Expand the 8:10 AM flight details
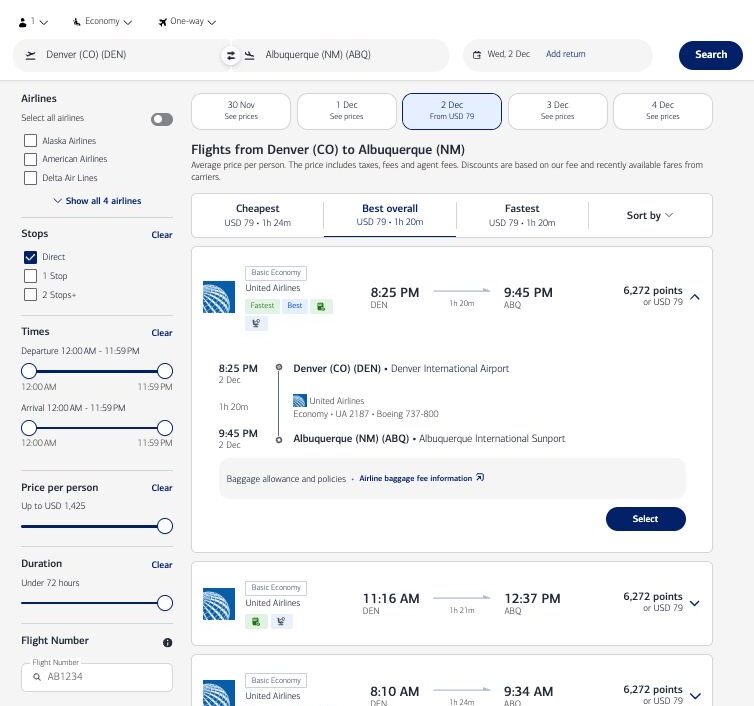 tap(694, 696)
